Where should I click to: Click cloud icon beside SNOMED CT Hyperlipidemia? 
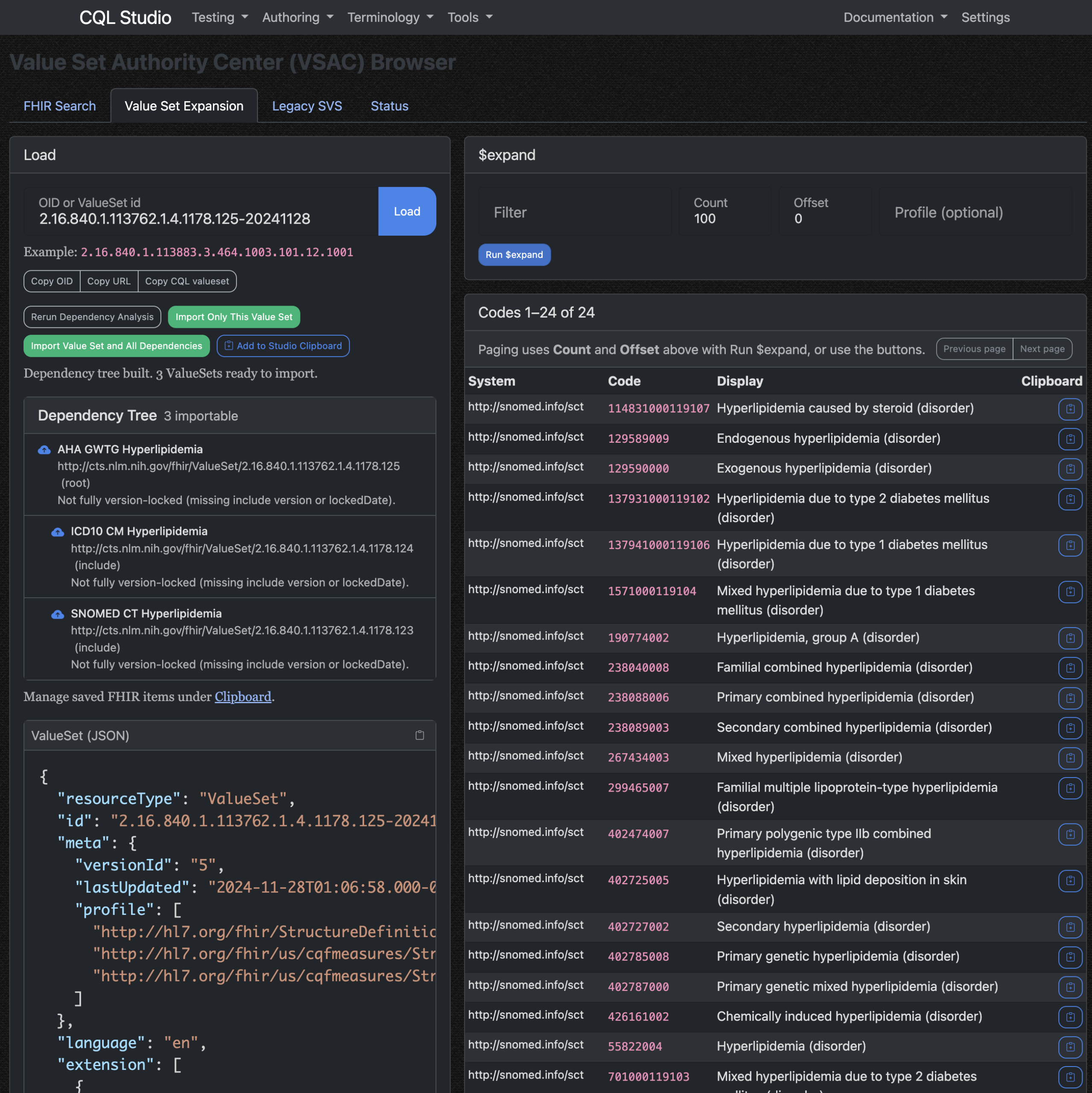tap(58, 614)
